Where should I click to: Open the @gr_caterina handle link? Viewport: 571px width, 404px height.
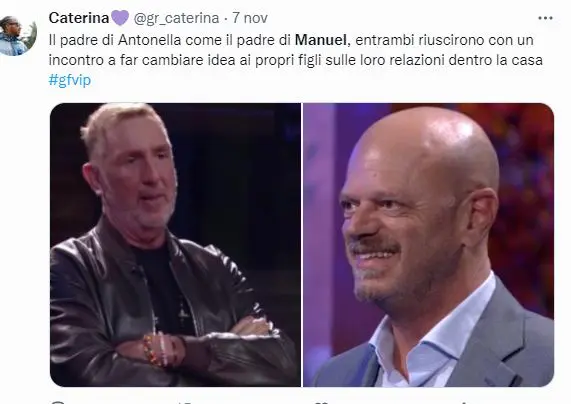coord(176,18)
